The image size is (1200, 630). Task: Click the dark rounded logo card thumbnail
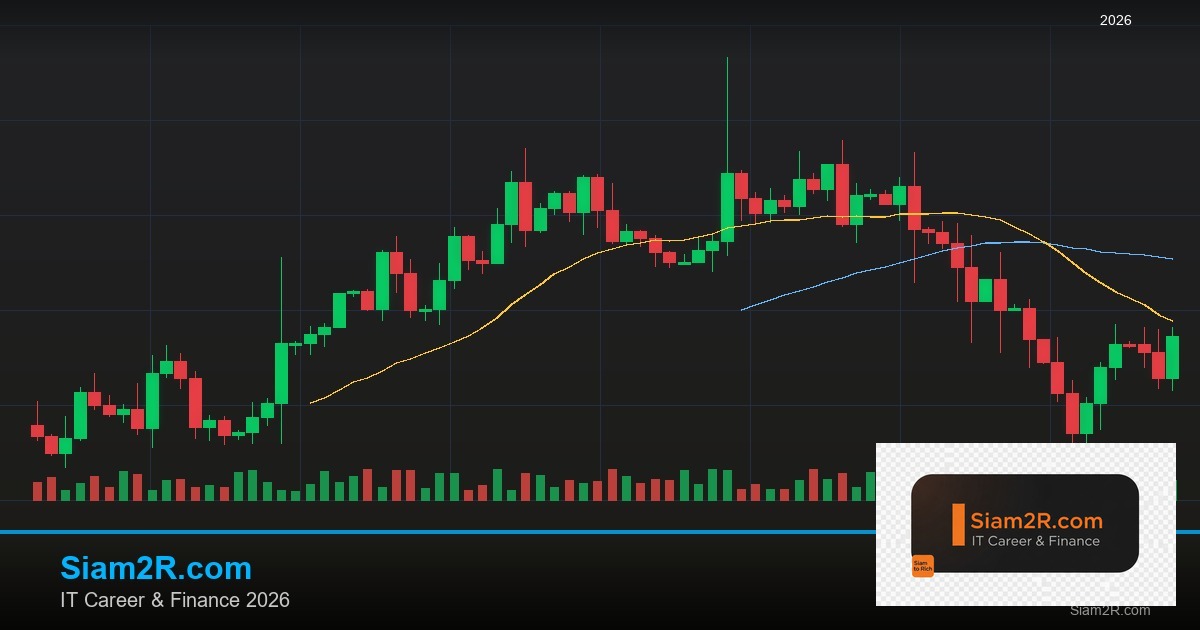1025,523
